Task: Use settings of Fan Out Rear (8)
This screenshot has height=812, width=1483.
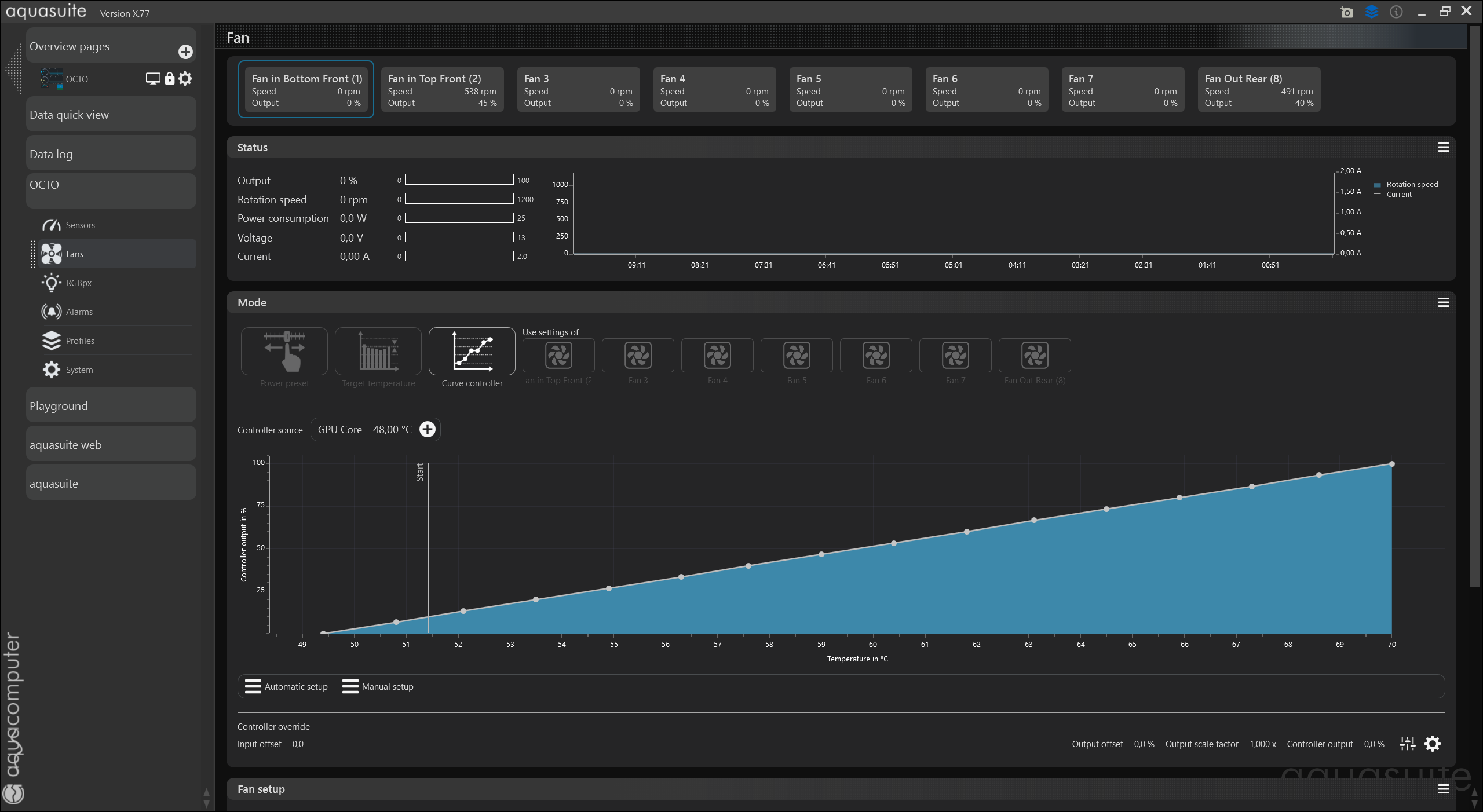Action: point(1035,356)
